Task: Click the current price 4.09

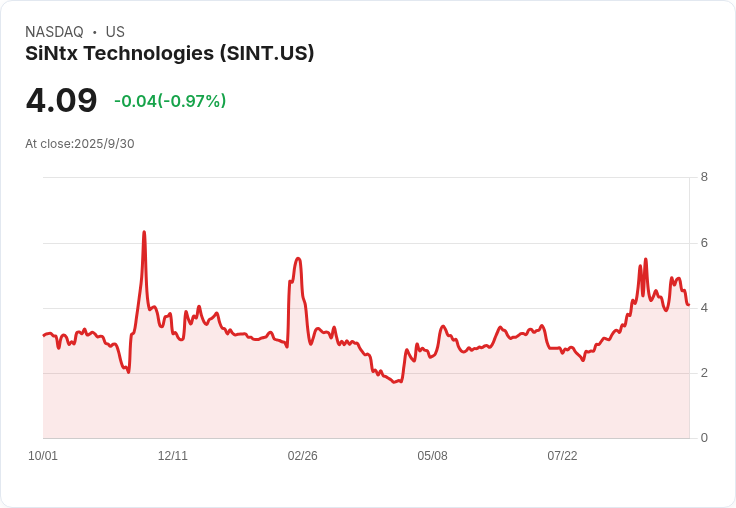Action: pos(61,100)
